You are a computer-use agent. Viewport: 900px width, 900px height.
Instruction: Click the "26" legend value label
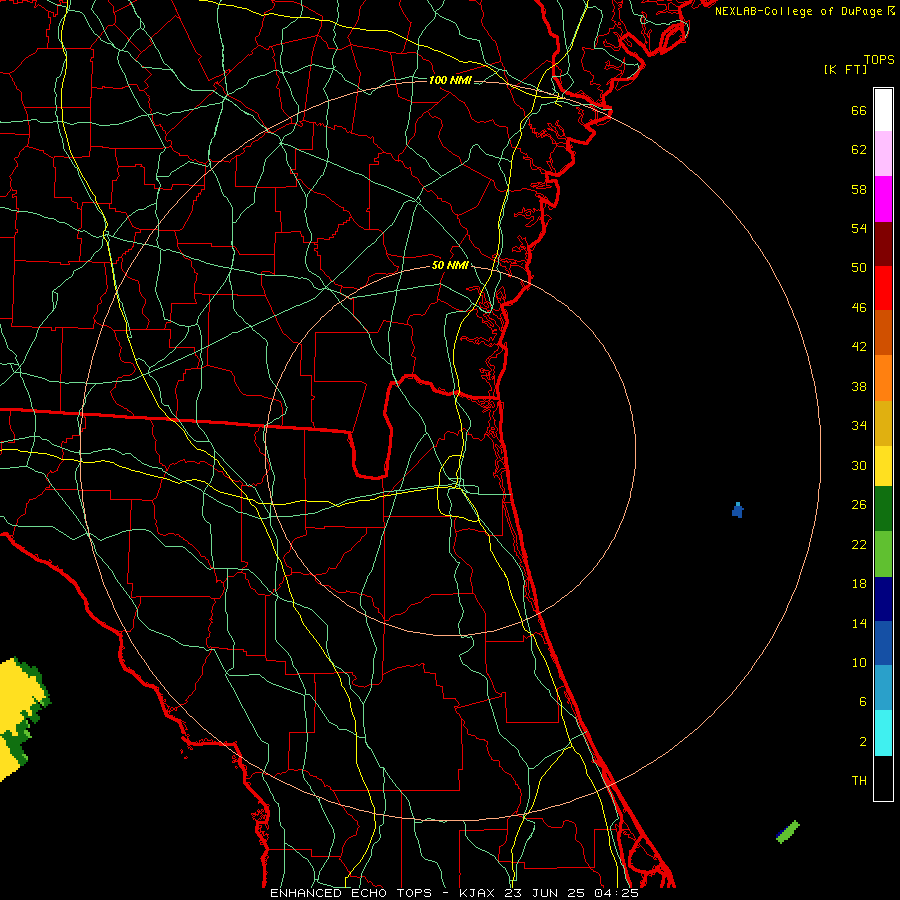click(859, 505)
